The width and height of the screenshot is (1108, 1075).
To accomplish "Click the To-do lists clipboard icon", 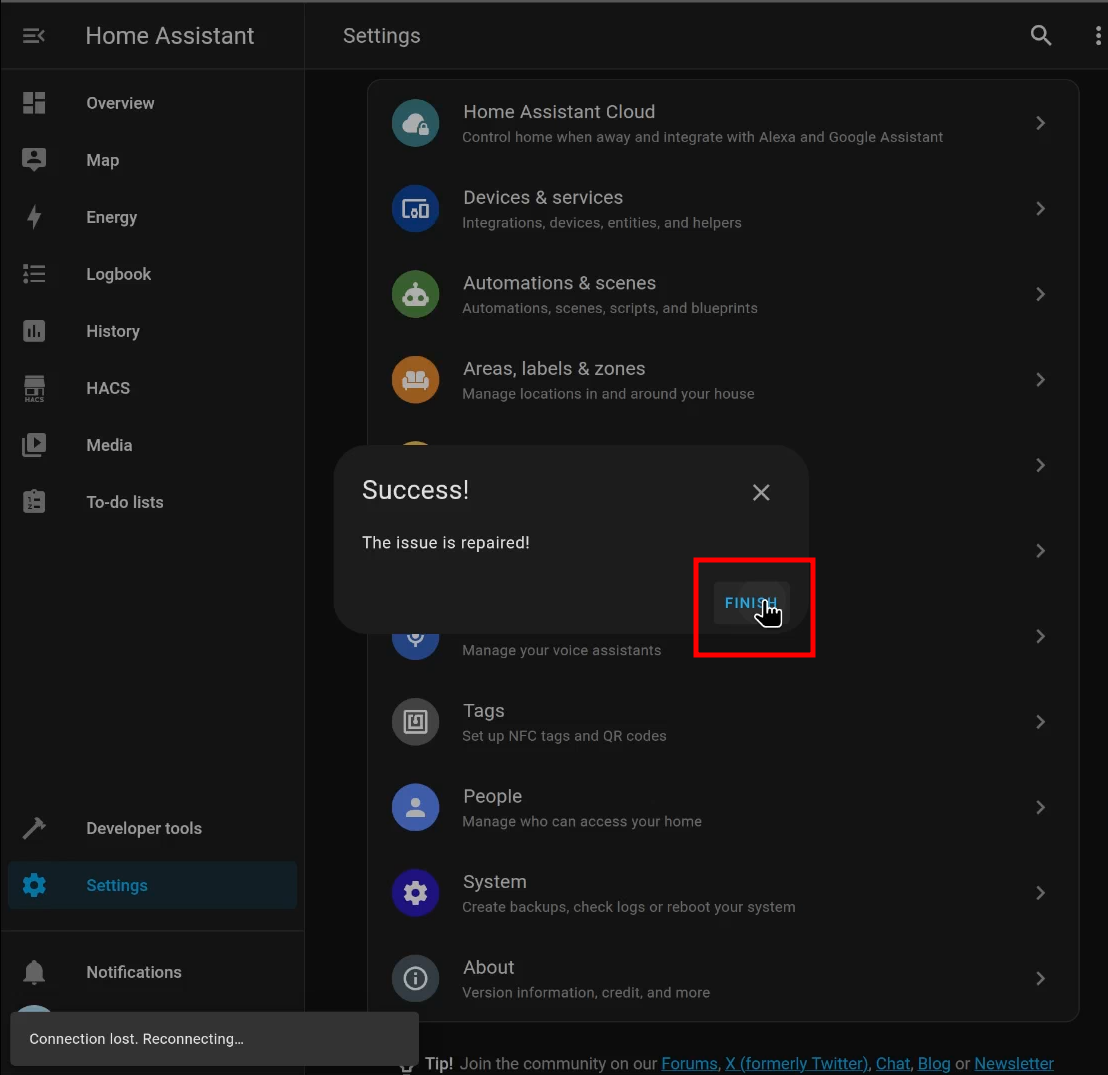I will [34, 502].
